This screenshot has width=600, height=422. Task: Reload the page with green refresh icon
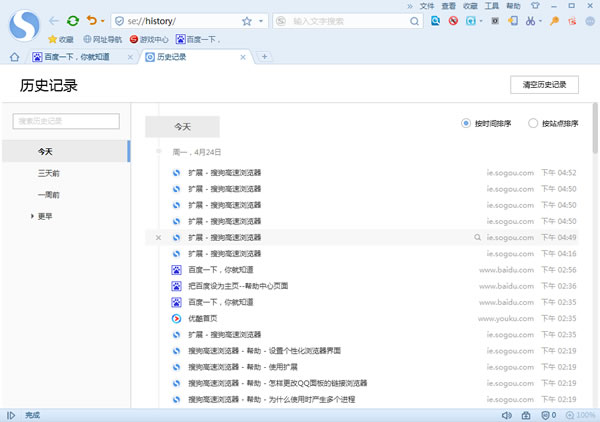(x=73, y=21)
